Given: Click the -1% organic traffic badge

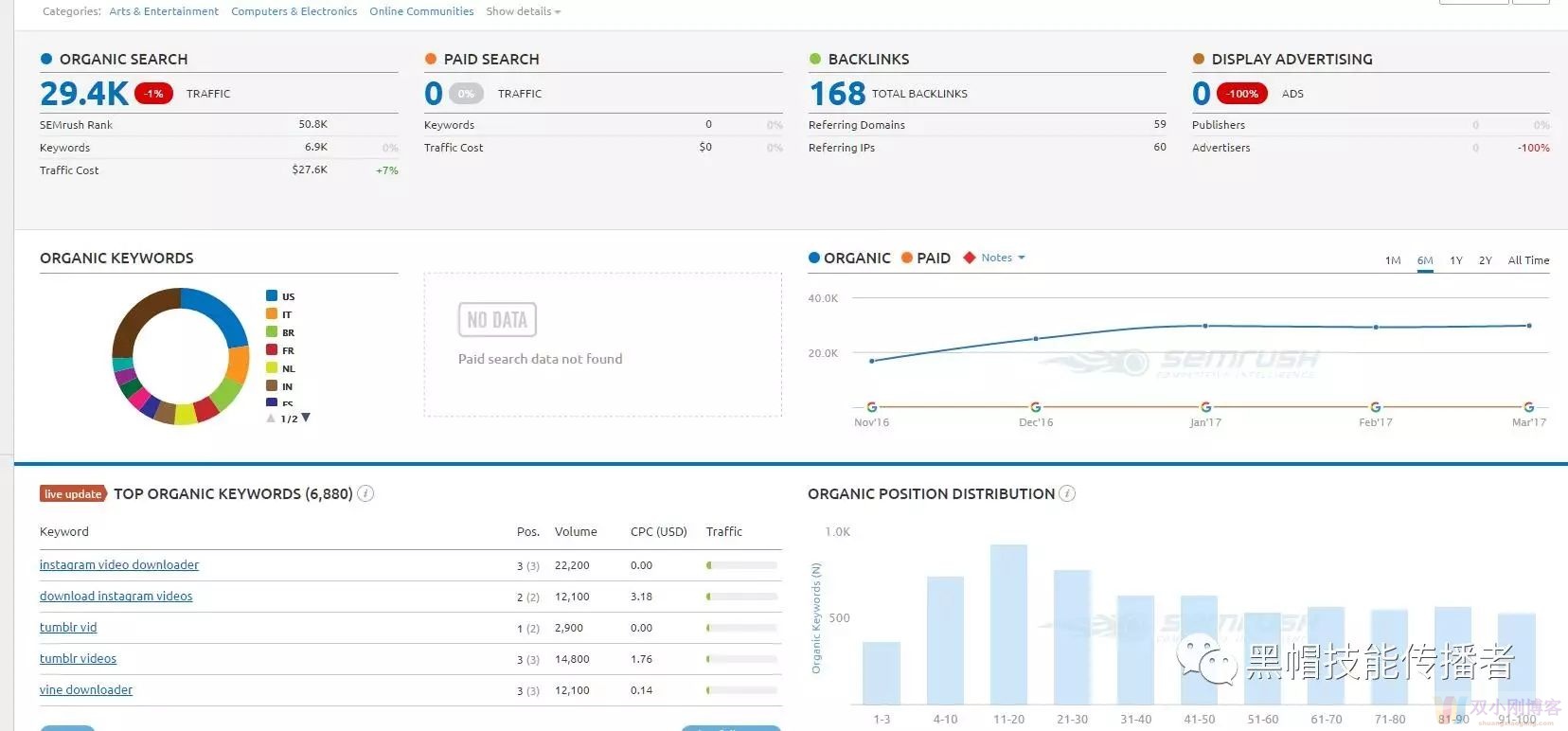Looking at the screenshot, I should click(x=154, y=94).
